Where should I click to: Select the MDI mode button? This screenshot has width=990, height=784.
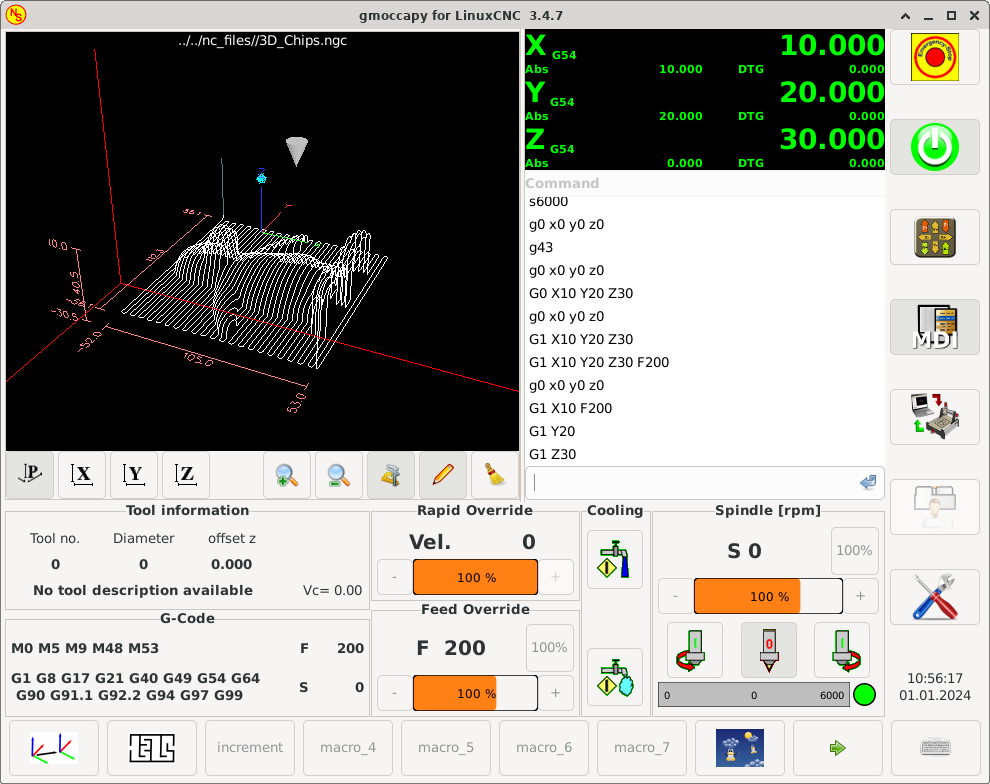coord(934,327)
